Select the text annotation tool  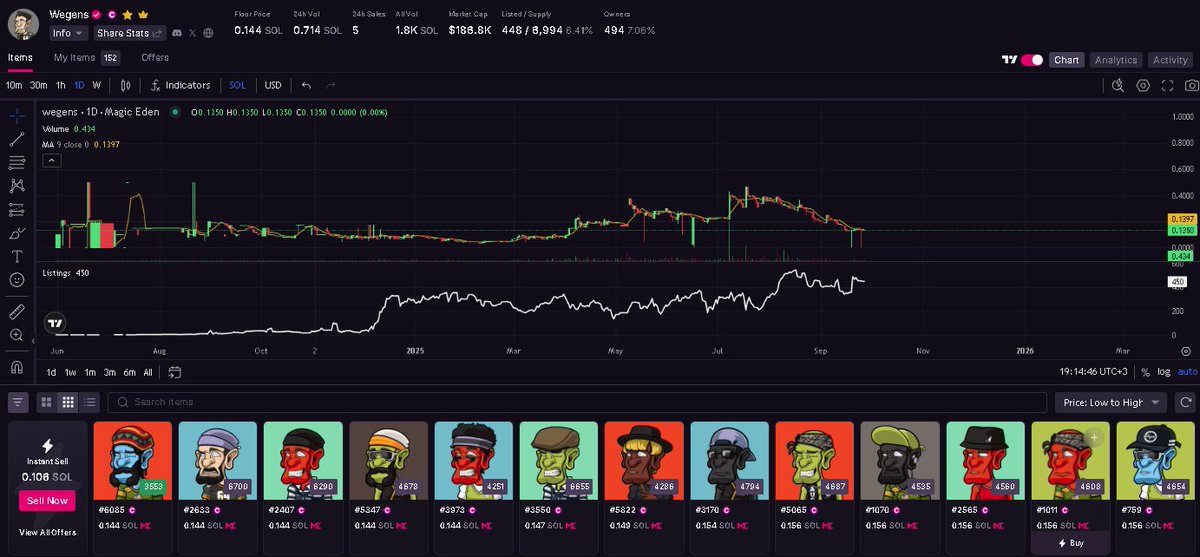pyautogui.click(x=17, y=256)
